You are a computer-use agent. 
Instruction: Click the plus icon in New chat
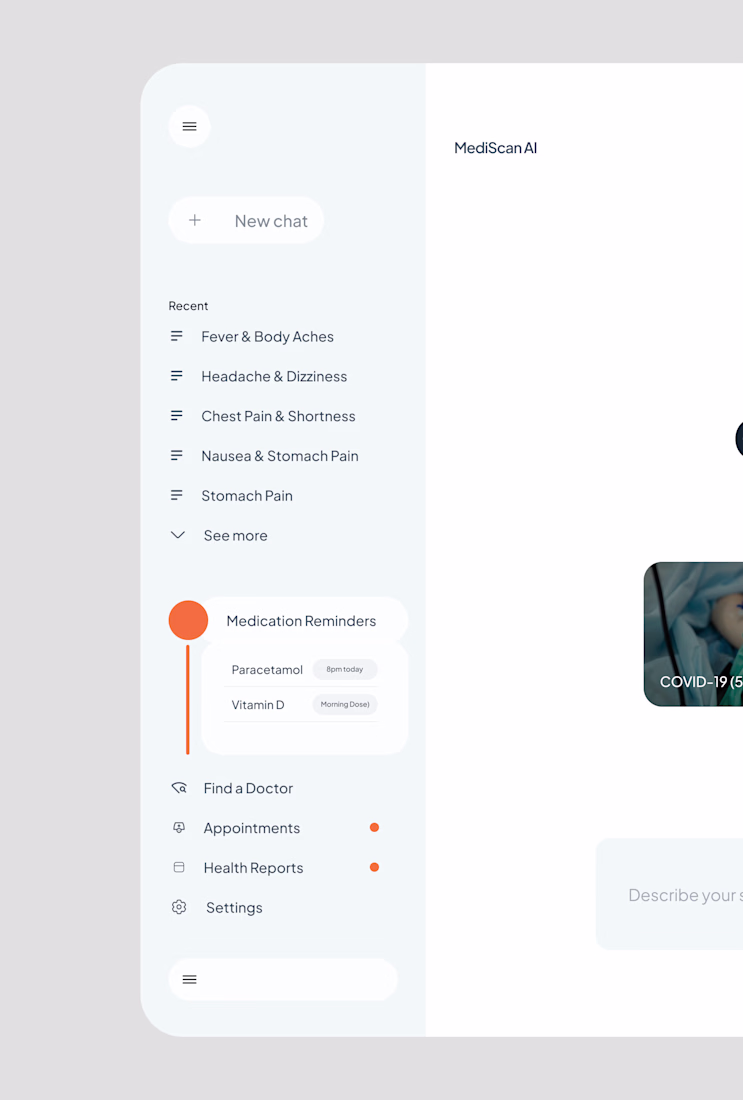[195, 220]
